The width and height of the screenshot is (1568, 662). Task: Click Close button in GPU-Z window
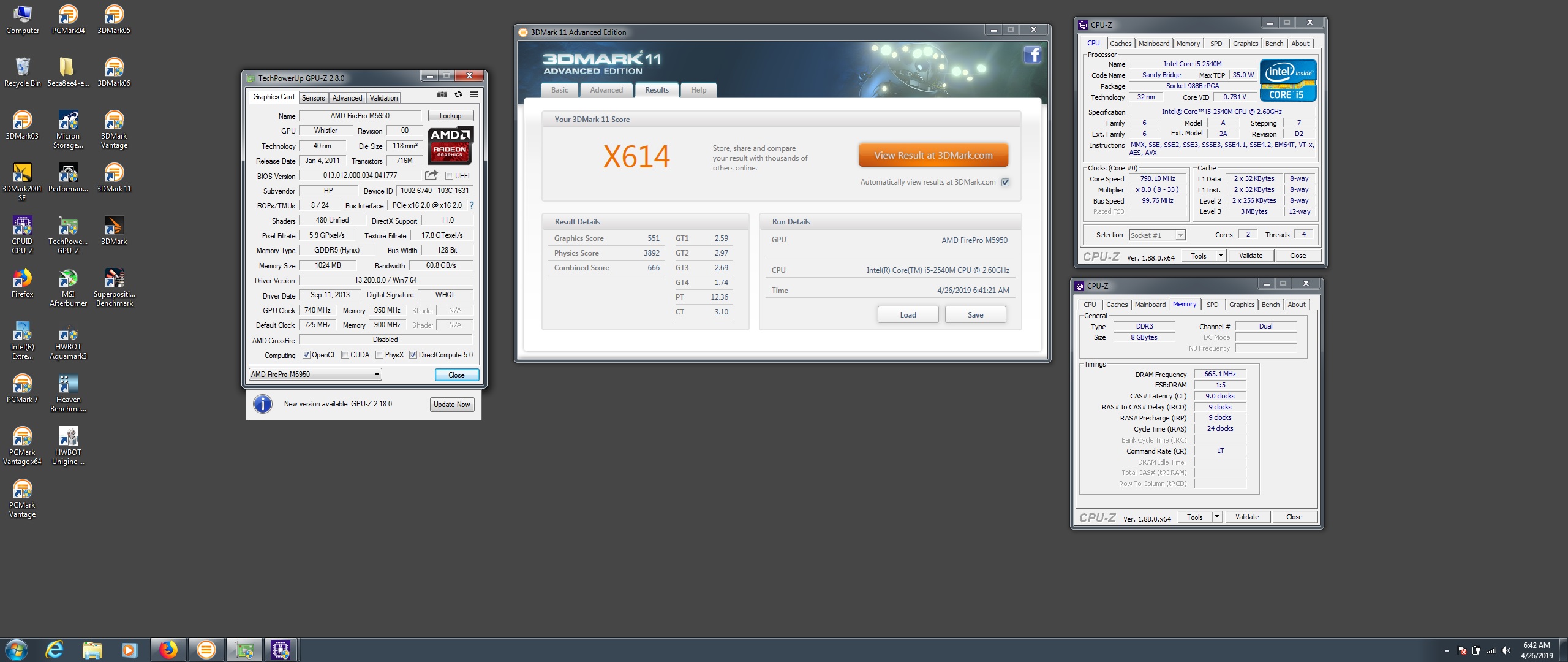[x=456, y=375]
